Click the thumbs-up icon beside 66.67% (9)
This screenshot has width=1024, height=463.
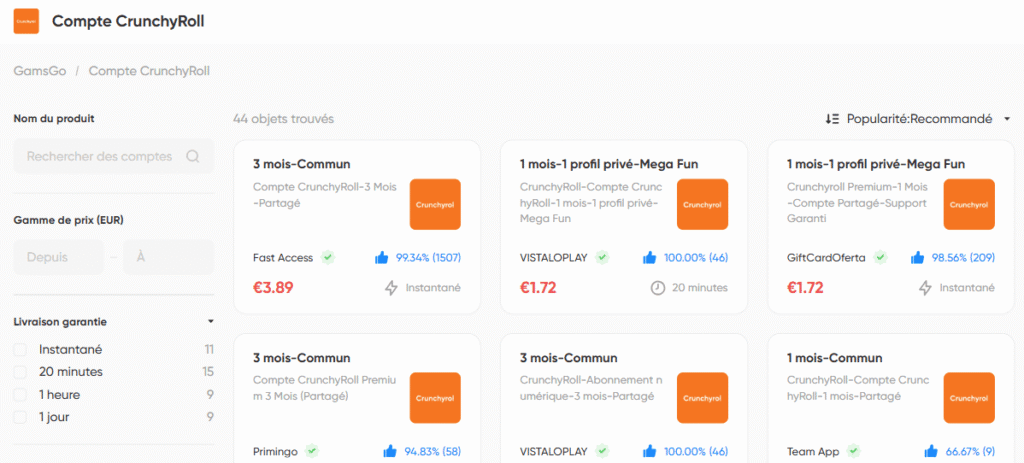click(x=931, y=451)
